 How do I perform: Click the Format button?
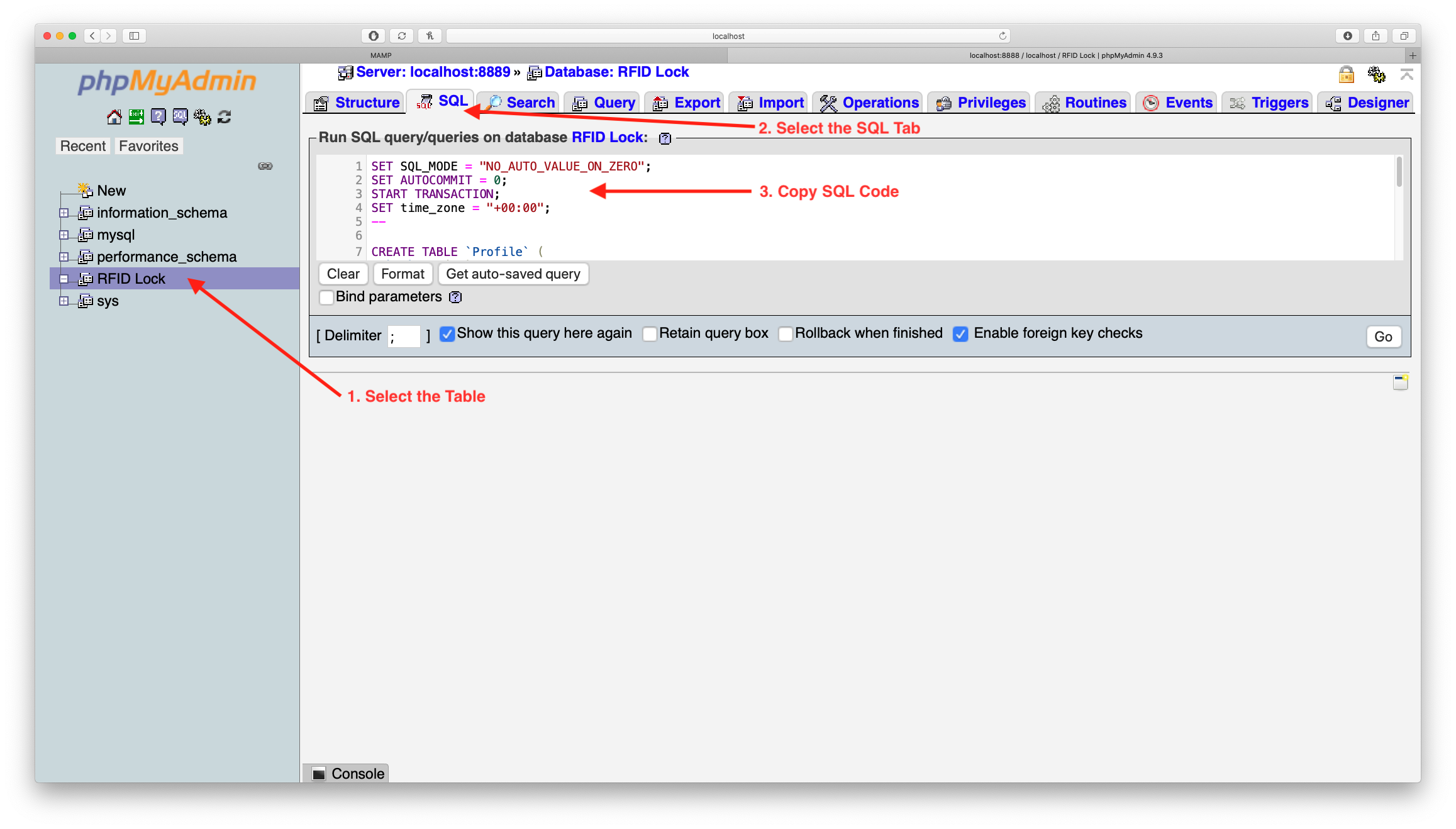click(x=403, y=274)
